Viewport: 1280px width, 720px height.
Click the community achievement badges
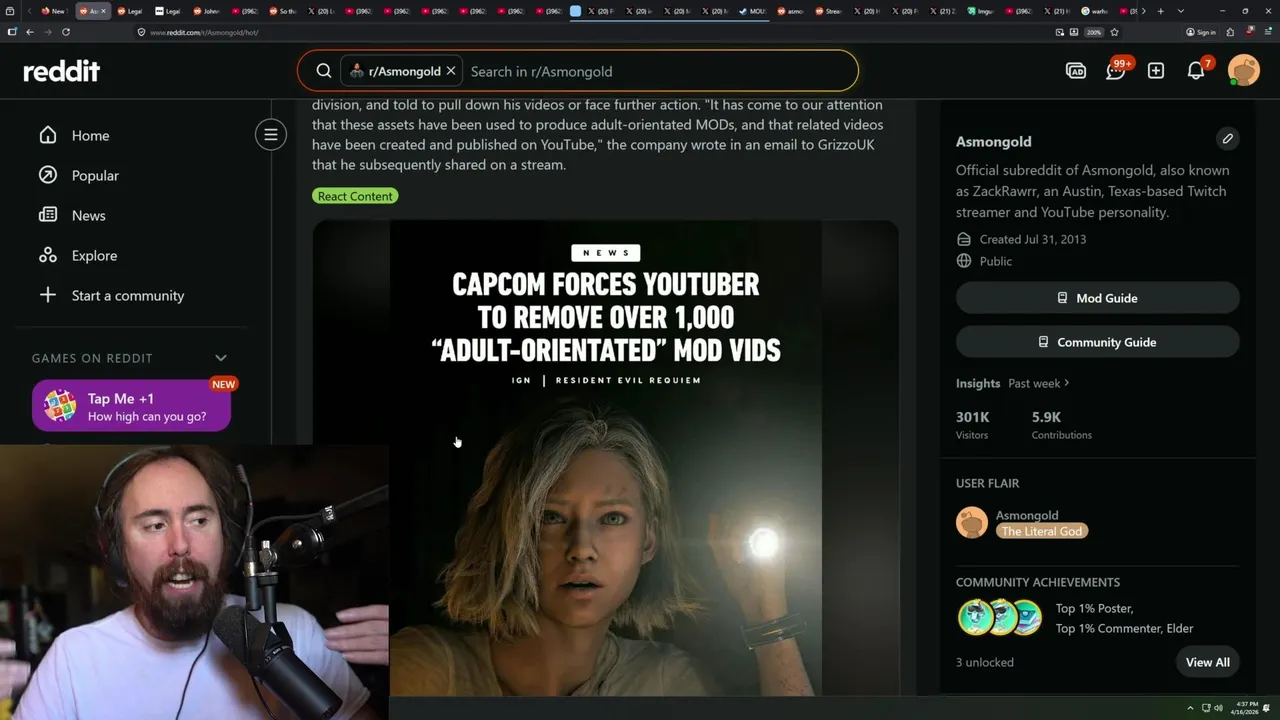[x=1000, y=618]
